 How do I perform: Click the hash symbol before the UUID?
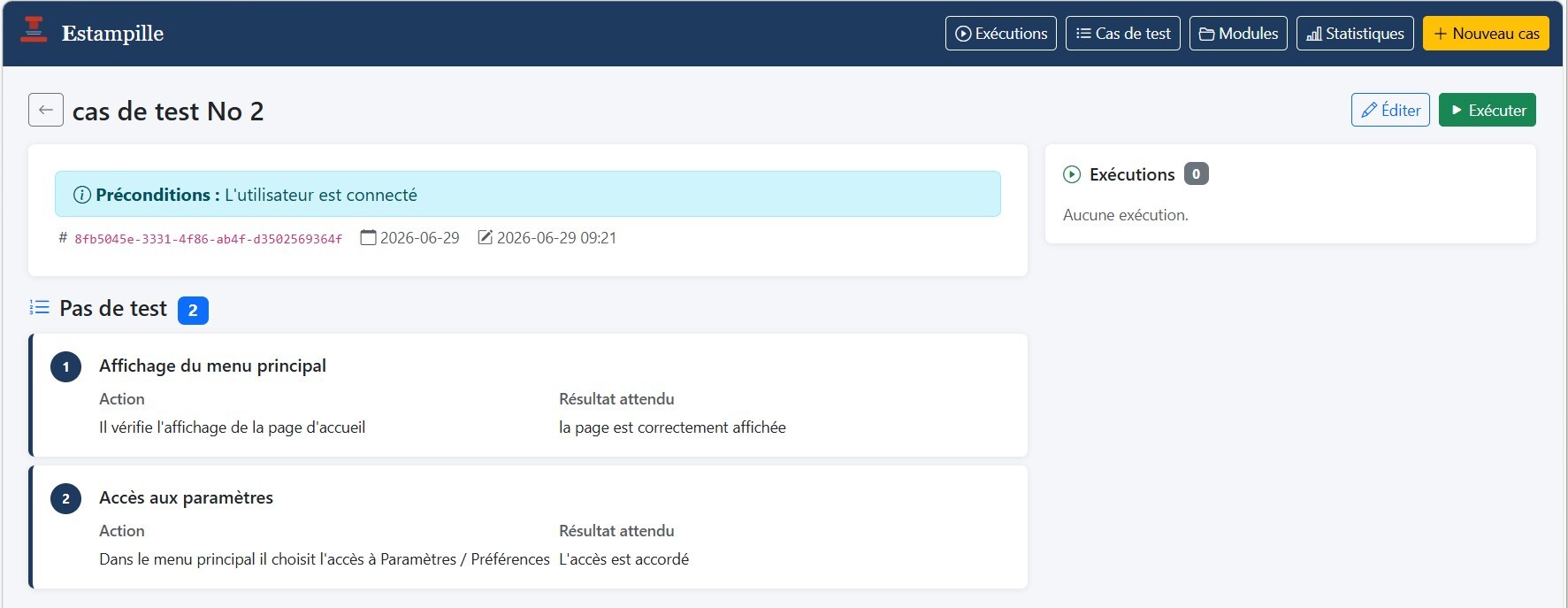coord(63,237)
